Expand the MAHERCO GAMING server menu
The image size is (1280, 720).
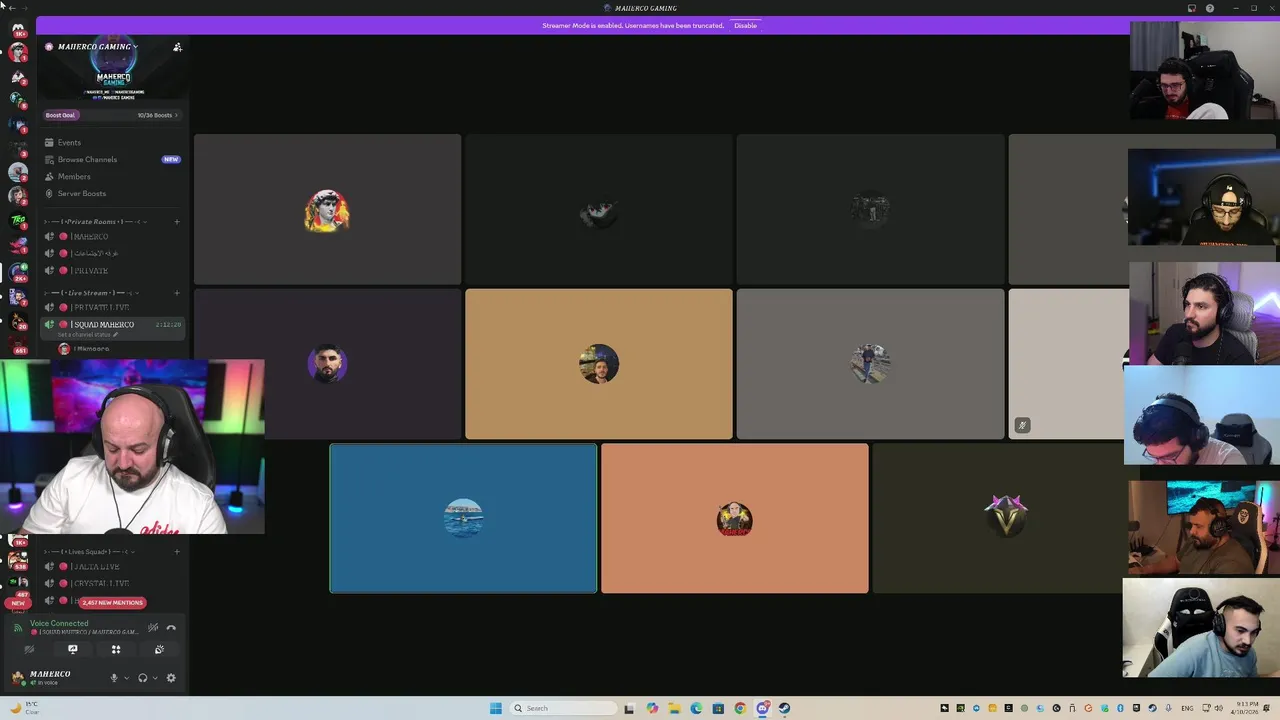point(98,47)
